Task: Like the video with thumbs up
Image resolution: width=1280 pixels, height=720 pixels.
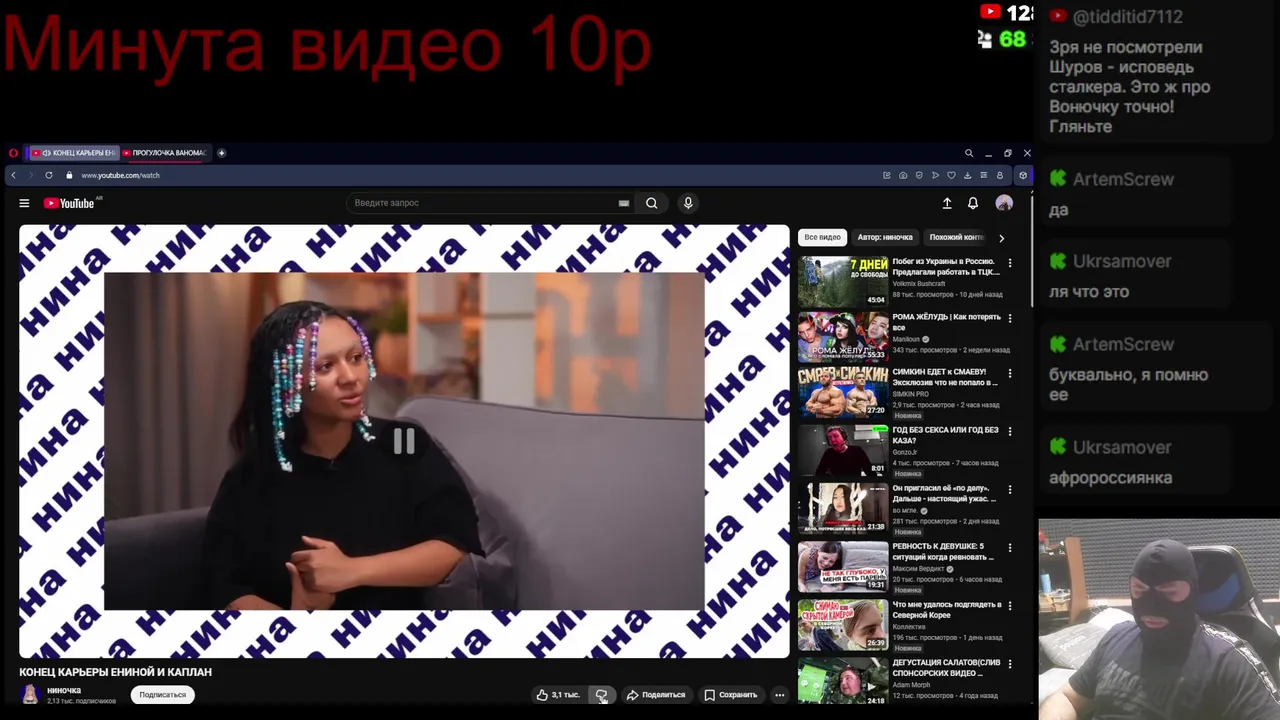Action: [557, 695]
